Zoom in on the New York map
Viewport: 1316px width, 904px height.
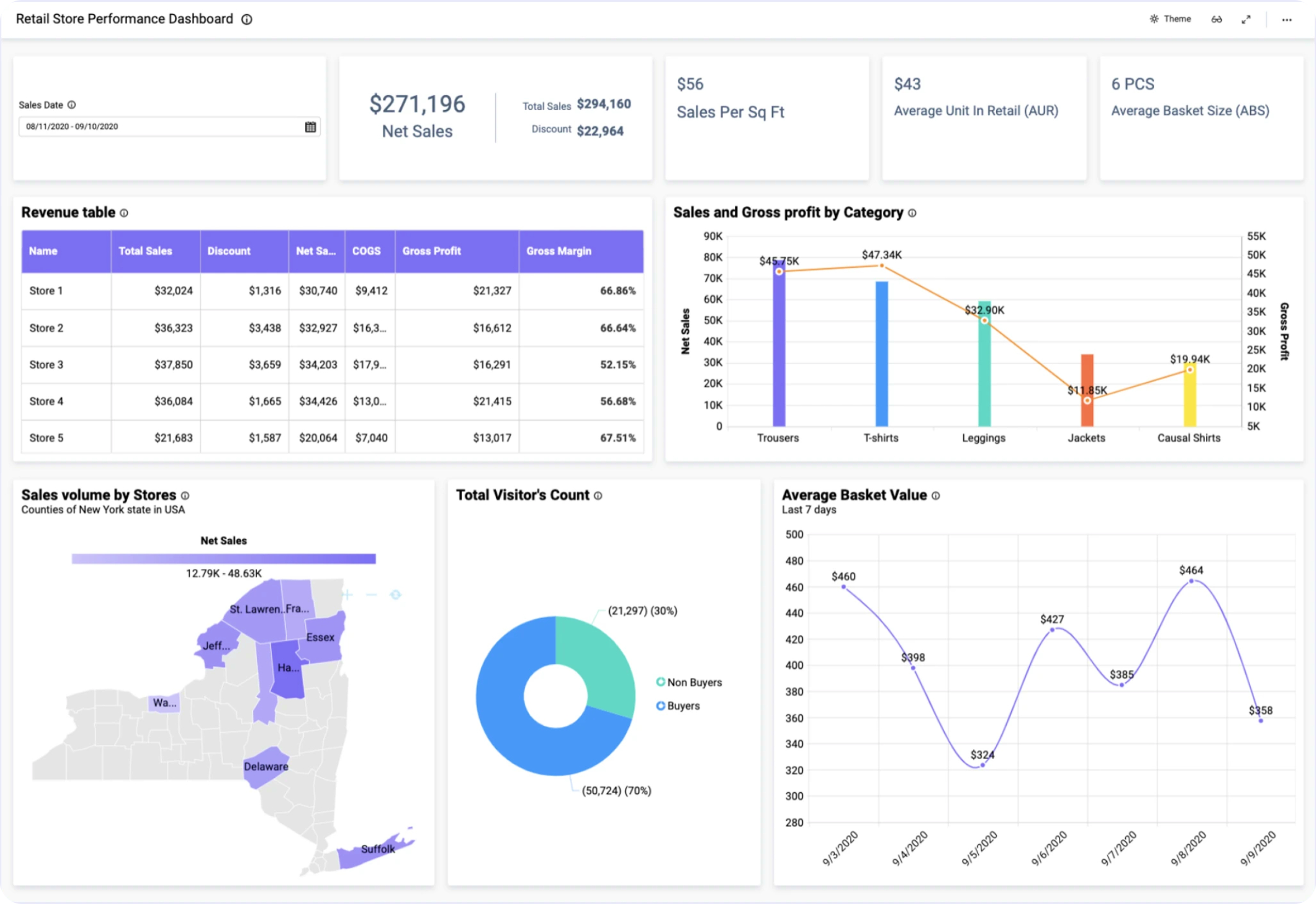(347, 595)
